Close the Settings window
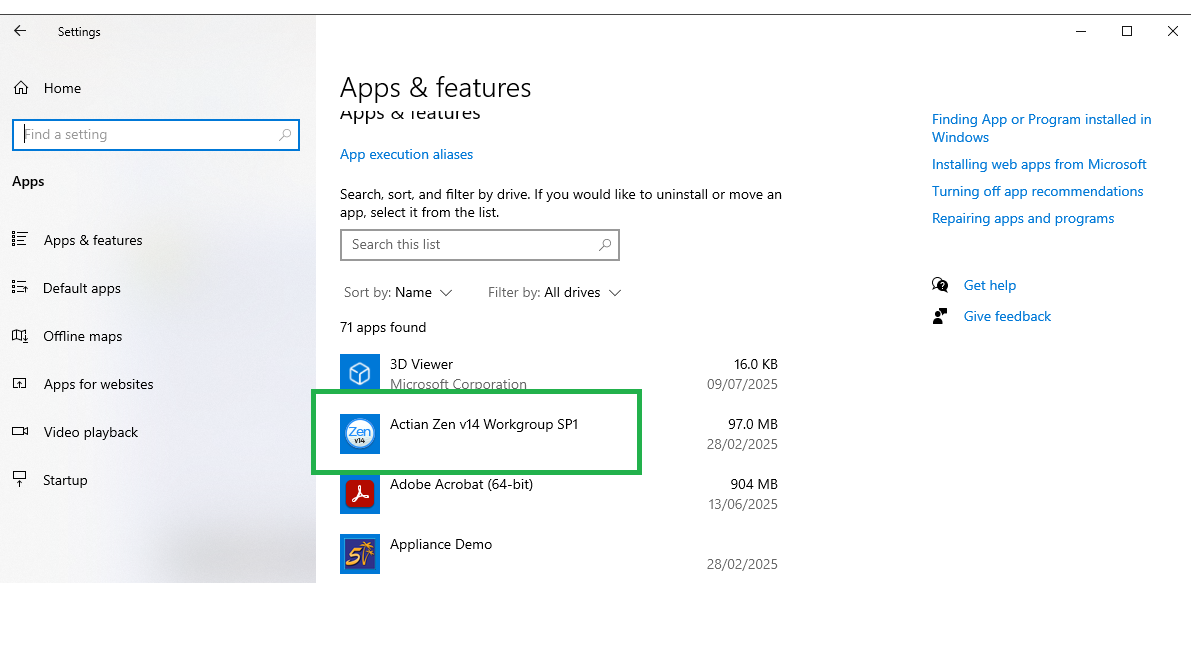 (1173, 31)
